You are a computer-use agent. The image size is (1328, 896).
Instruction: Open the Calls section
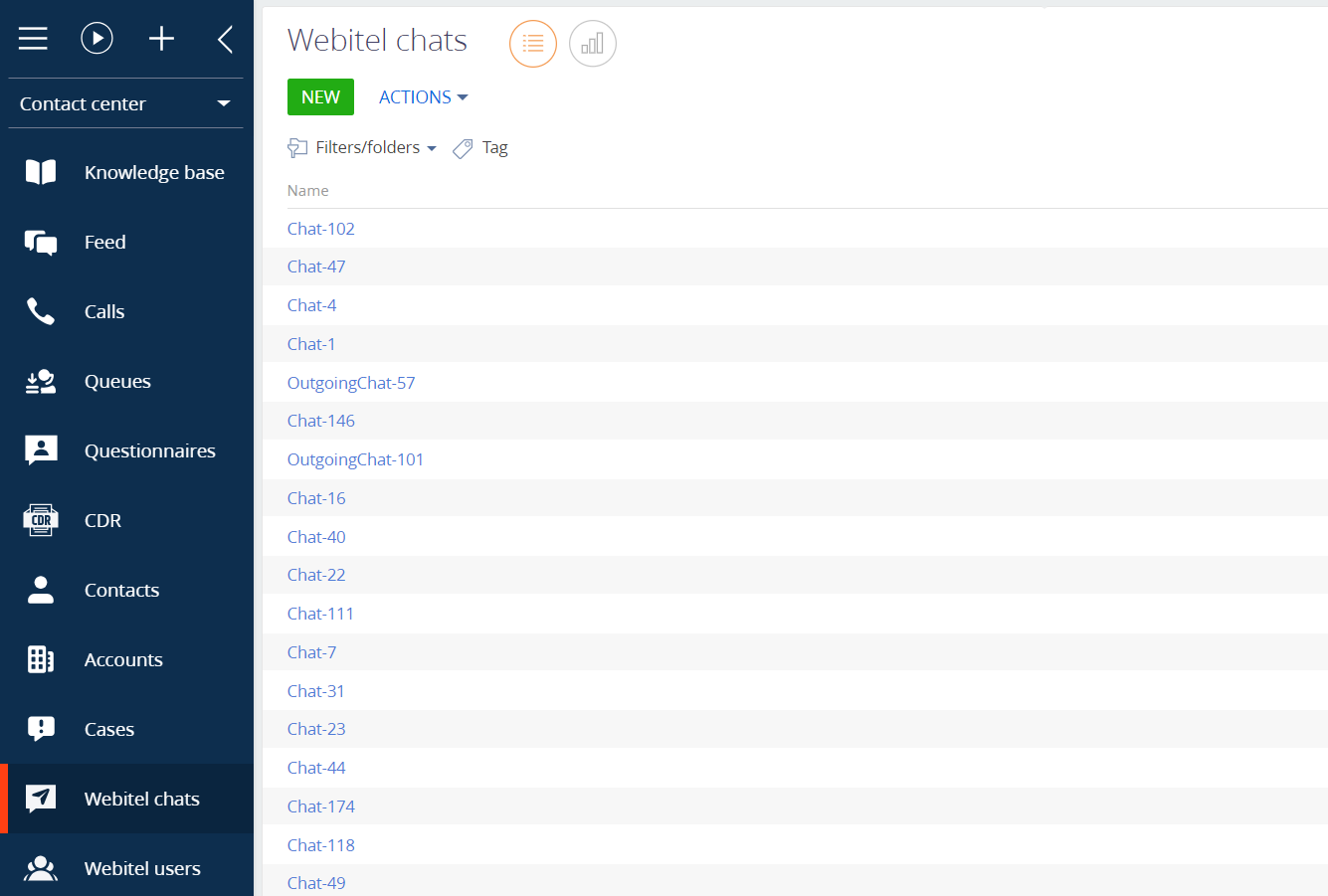point(104,311)
